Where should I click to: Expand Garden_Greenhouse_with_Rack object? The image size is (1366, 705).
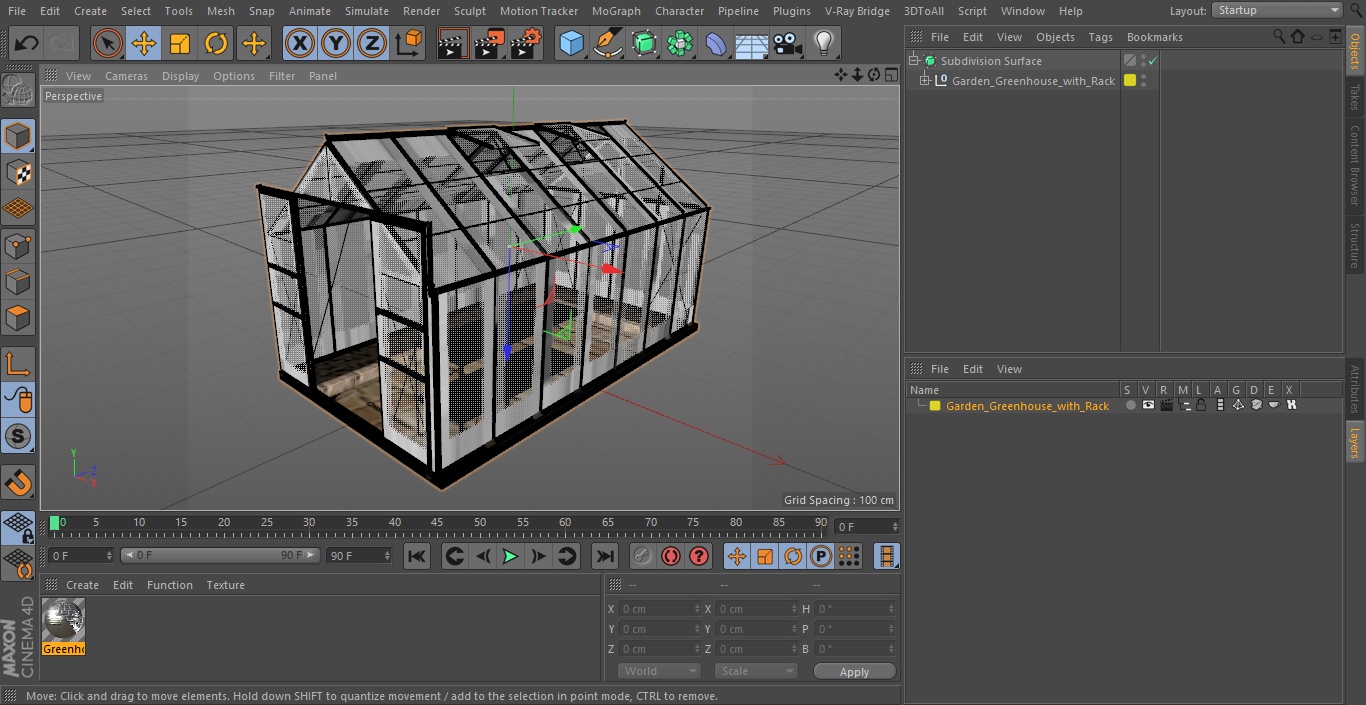[x=925, y=81]
